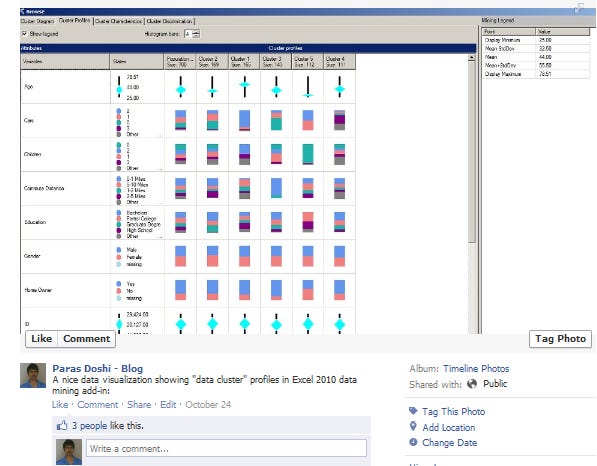Toggle the Show legend checkbox
This screenshot has height=466, width=597.
click(x=25, y=34)
